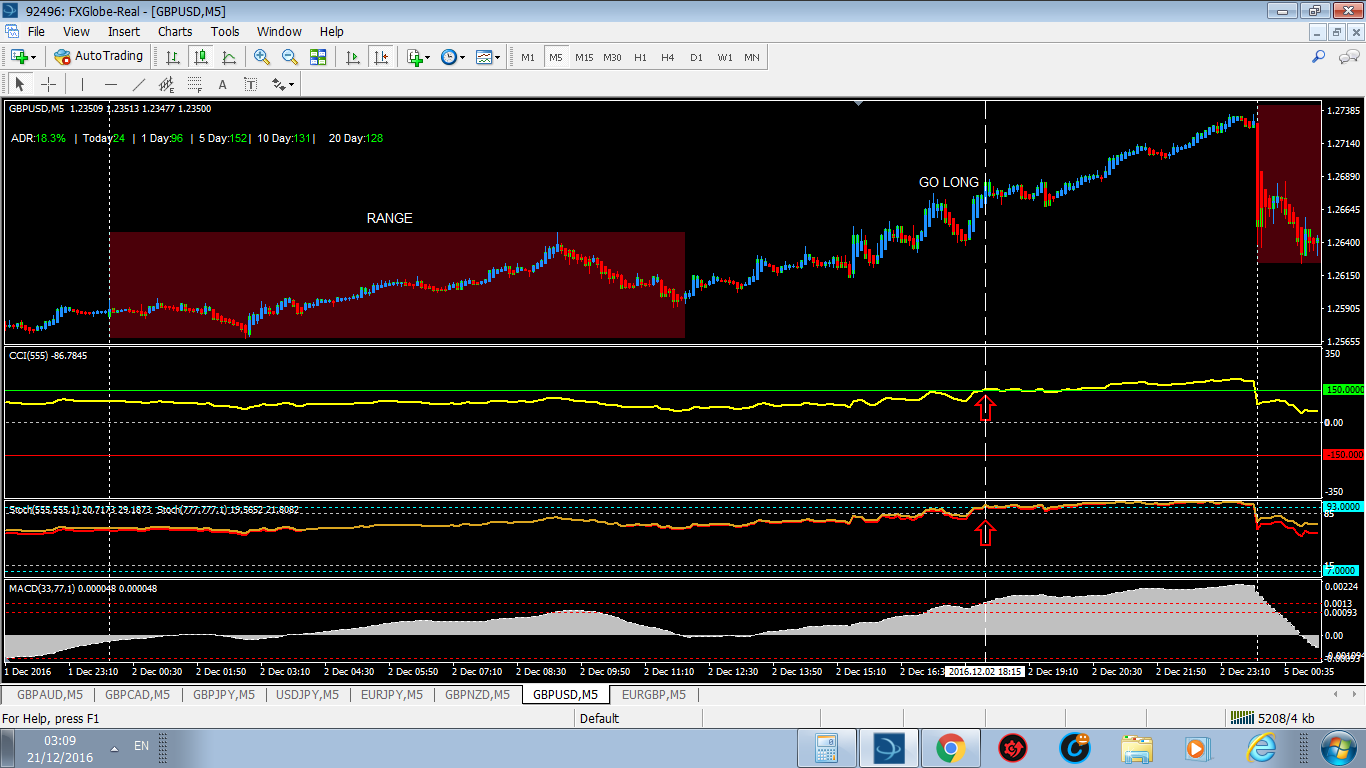Choose the text label tool
The height and width of the screenshot is (768, 1366).
pos(250,84)
